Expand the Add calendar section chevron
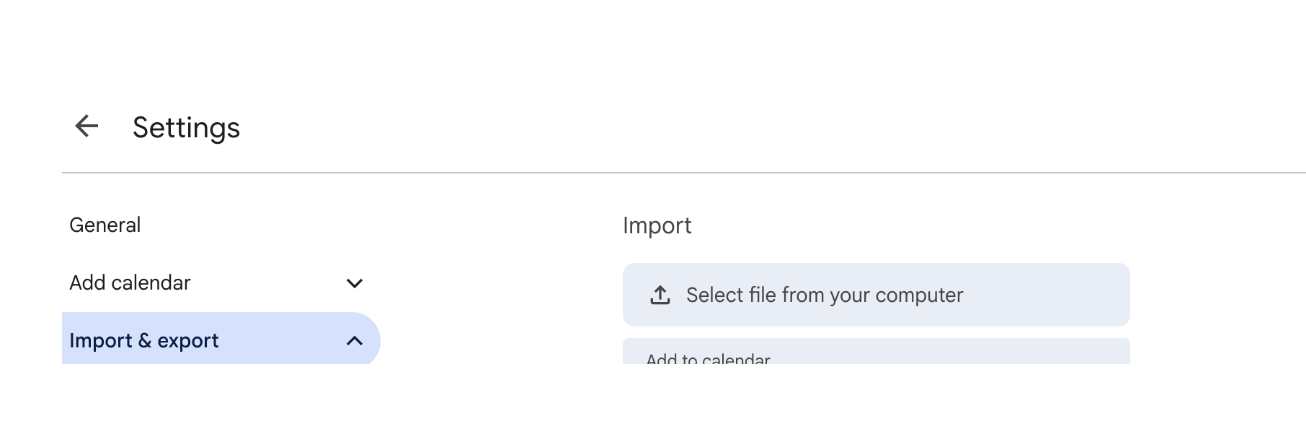This screenshot has width=1306, height=436. 354,283
